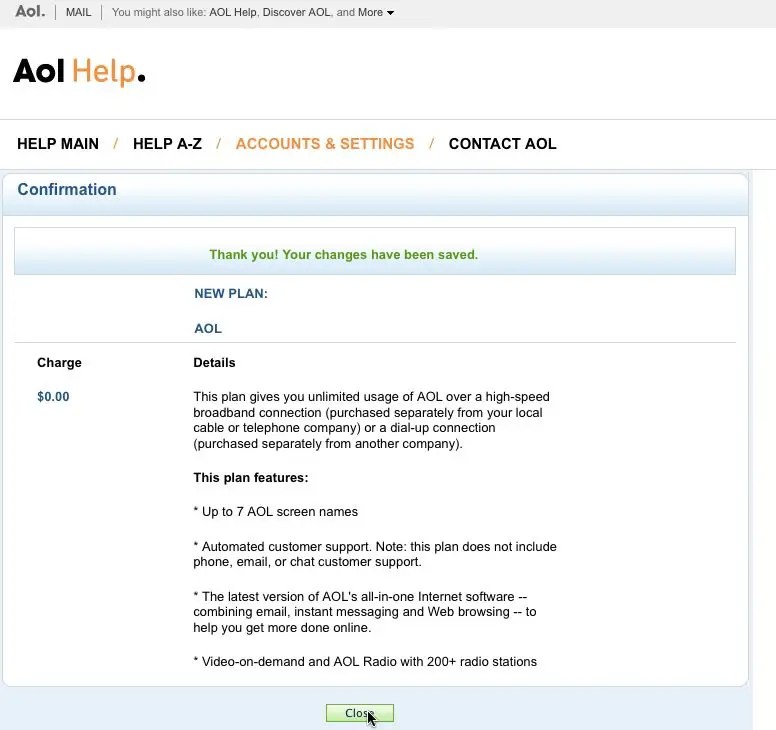Screen dimensions: 776x730
Task: Expand the More dropdown arrow
Action: point(390,13)
